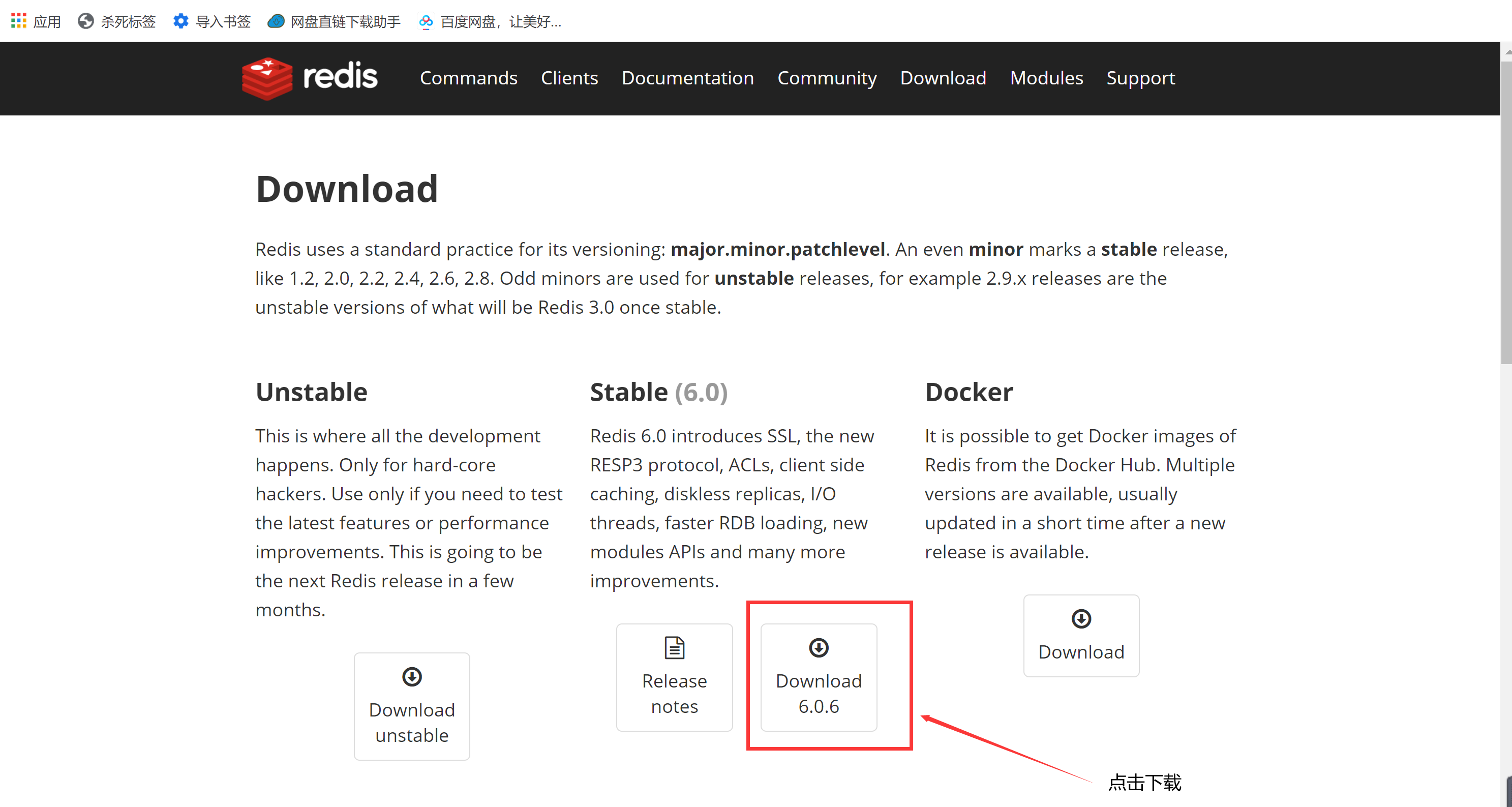Click the "Download 6.0.6" text
The height and width of the screenshot is (807, 1512).
click(818, 694)
